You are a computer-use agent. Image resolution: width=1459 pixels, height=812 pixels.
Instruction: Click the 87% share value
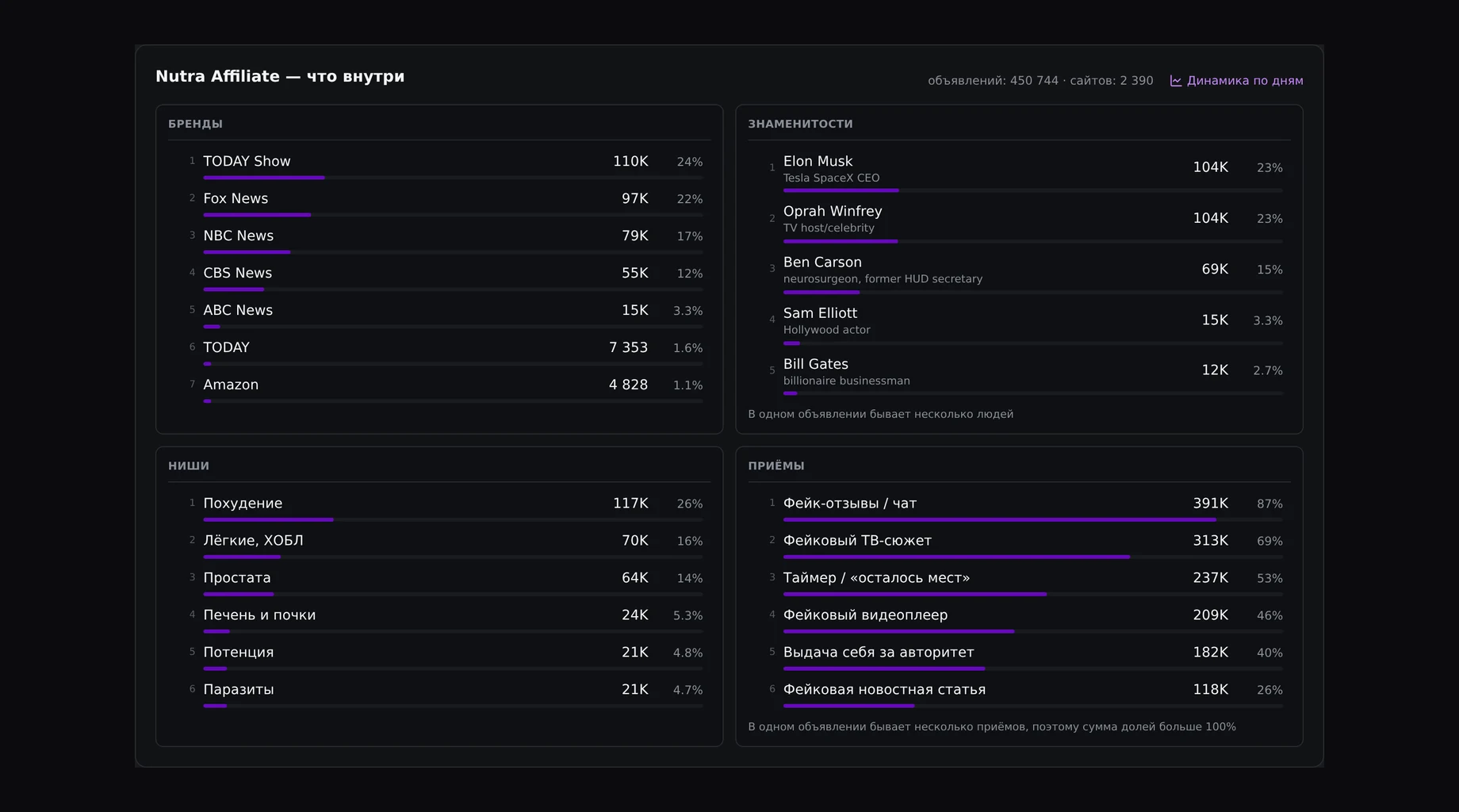1269,504
